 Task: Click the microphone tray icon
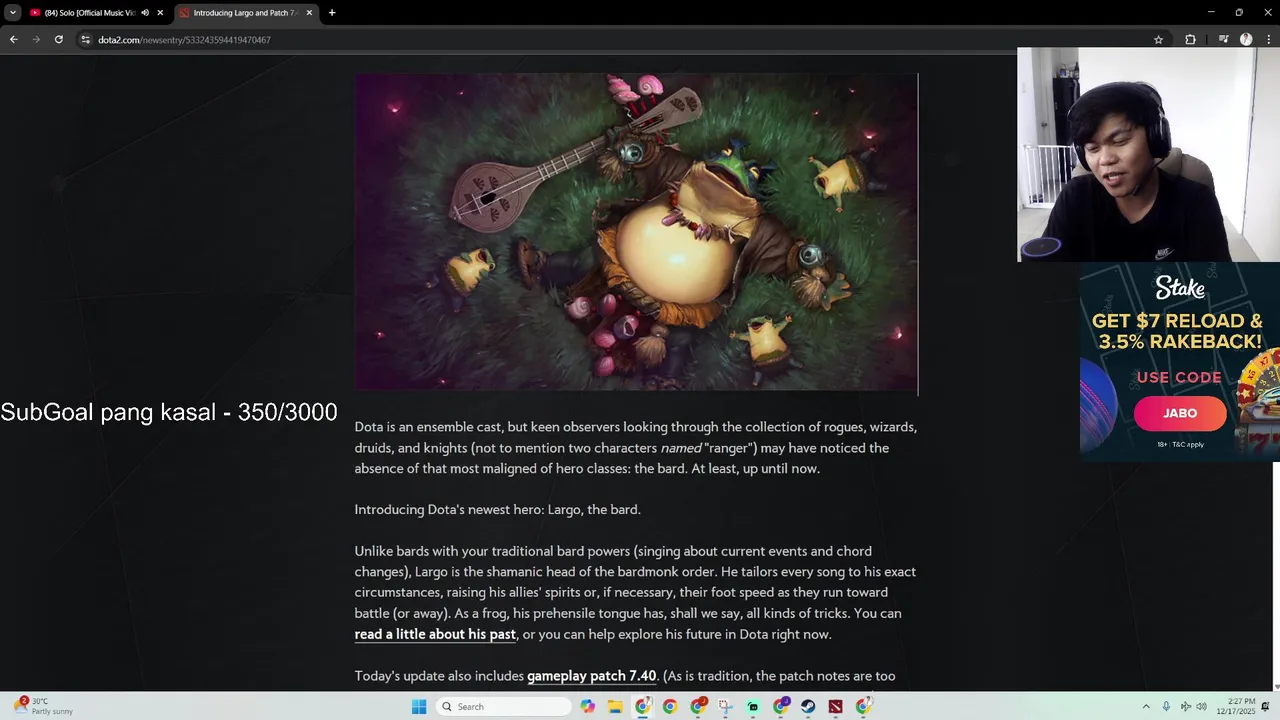click(x=1166, y=707)
